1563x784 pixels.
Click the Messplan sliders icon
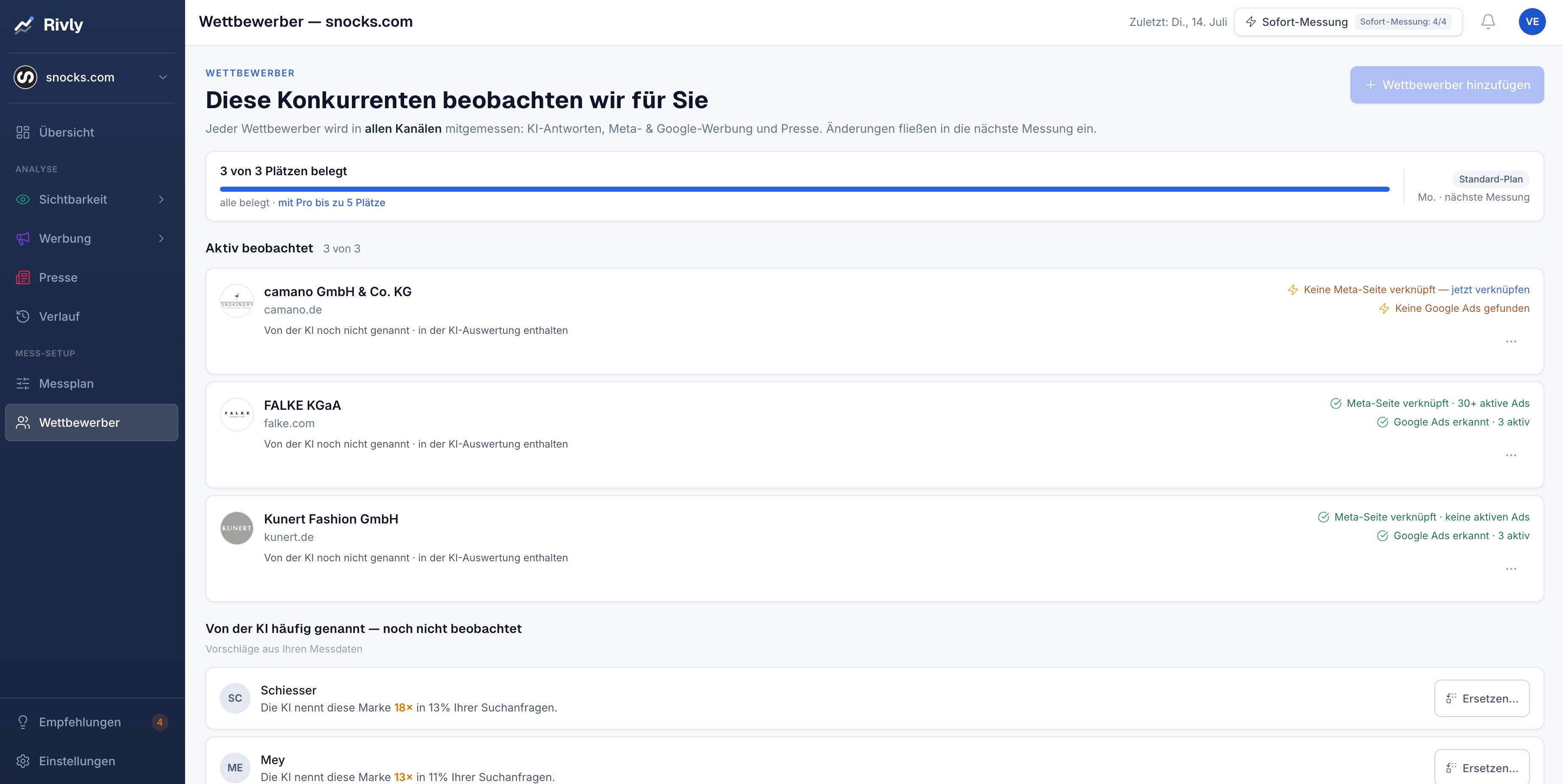[x=23, y=383]
